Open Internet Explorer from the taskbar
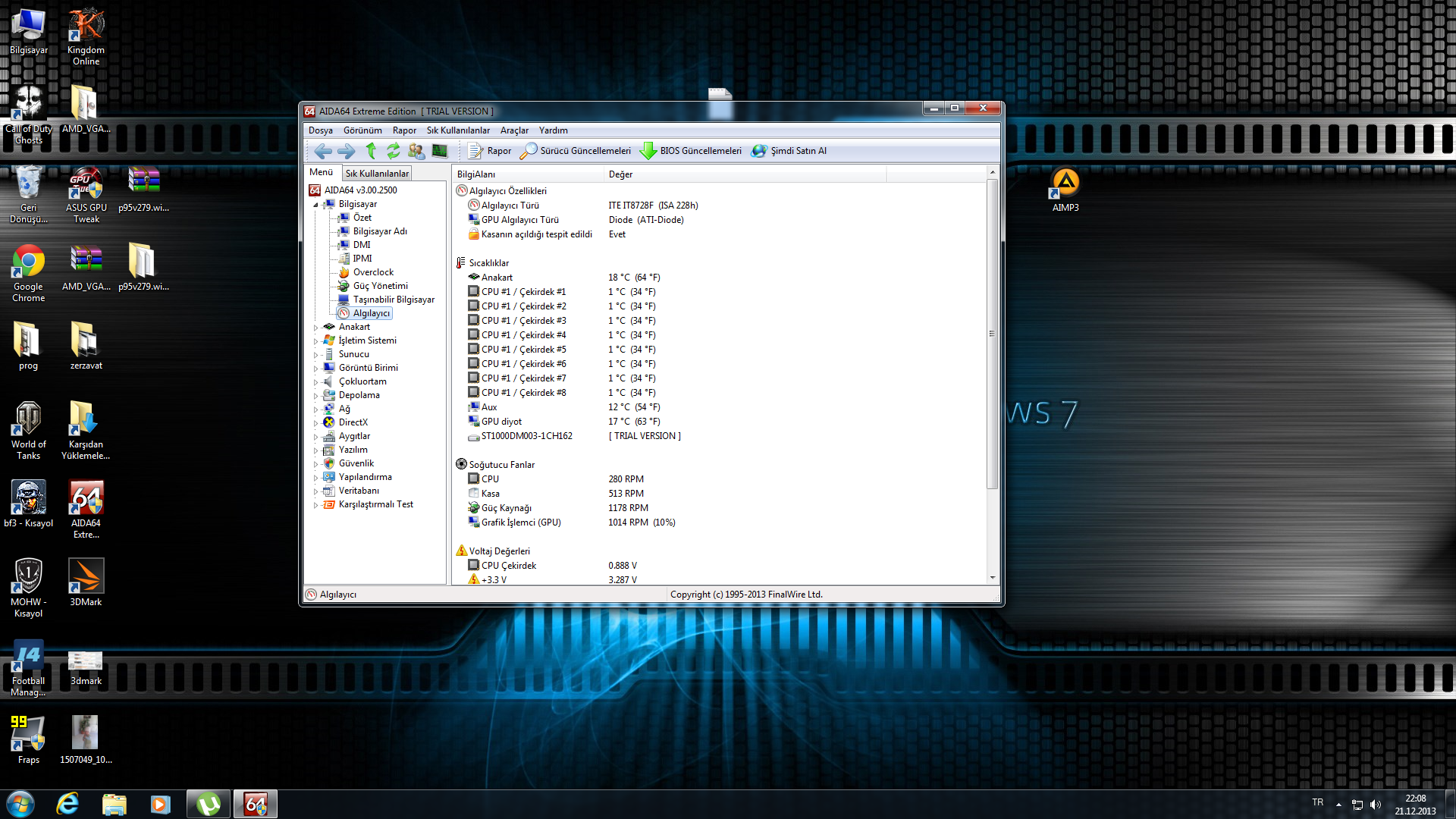Screen dimensions: 1456x819 point(67,804)
